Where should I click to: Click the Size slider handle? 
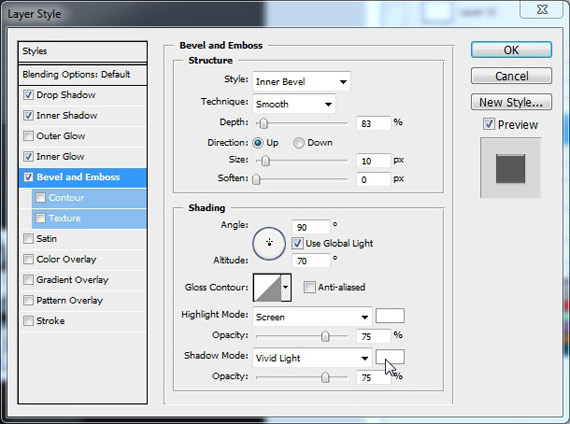(266, 160)
